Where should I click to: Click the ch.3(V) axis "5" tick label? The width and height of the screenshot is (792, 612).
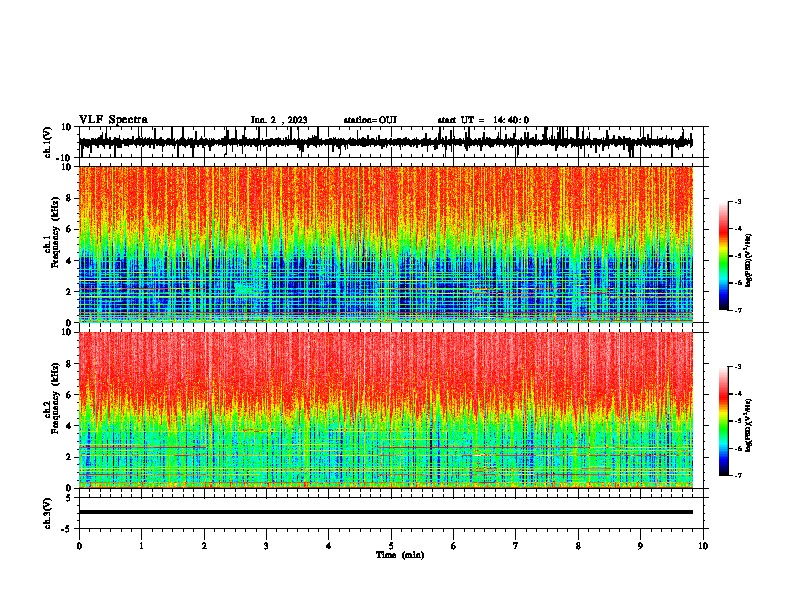[x=70, y=498]
